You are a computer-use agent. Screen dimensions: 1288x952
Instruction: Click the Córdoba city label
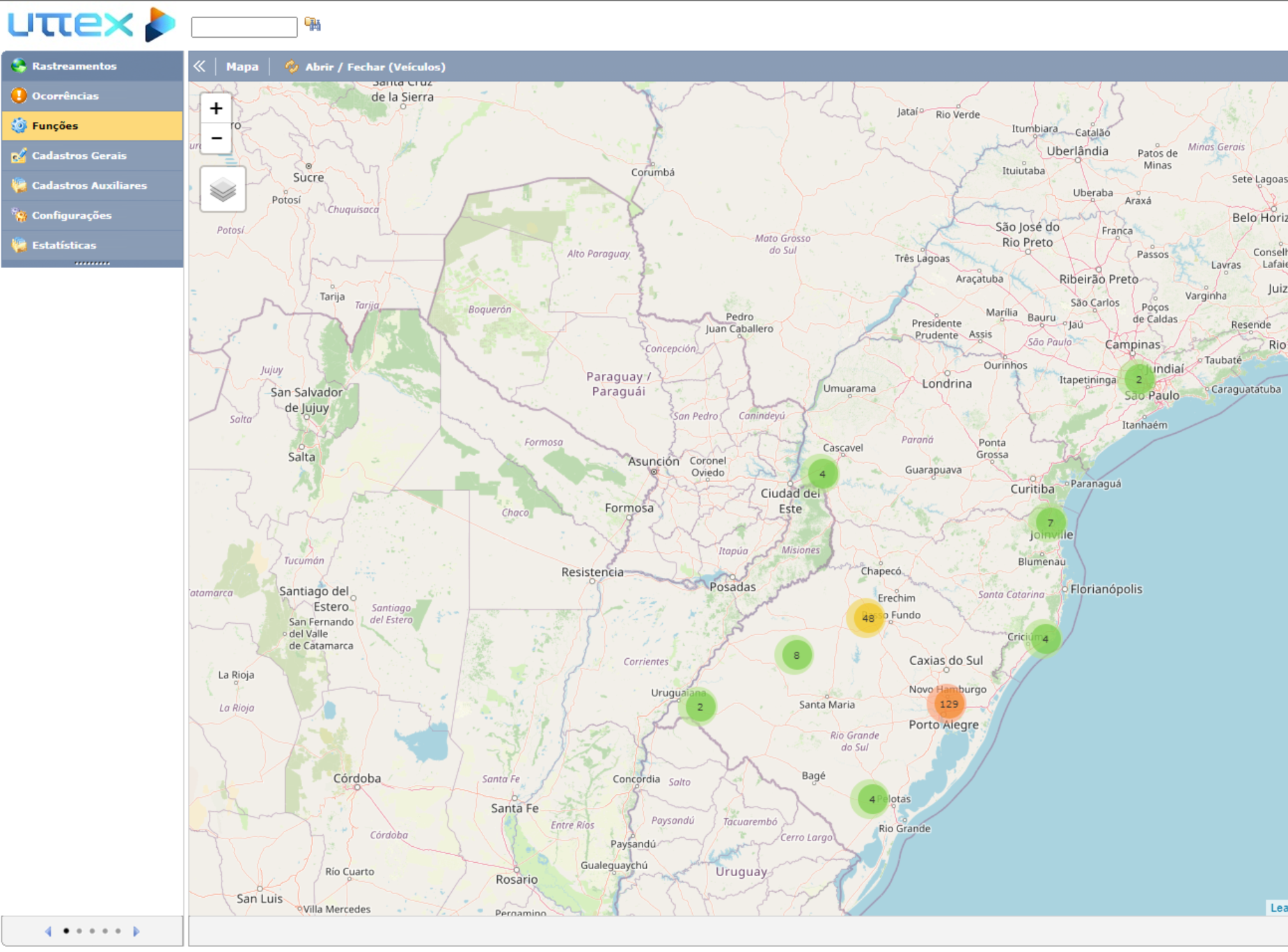tap(357, 779)
